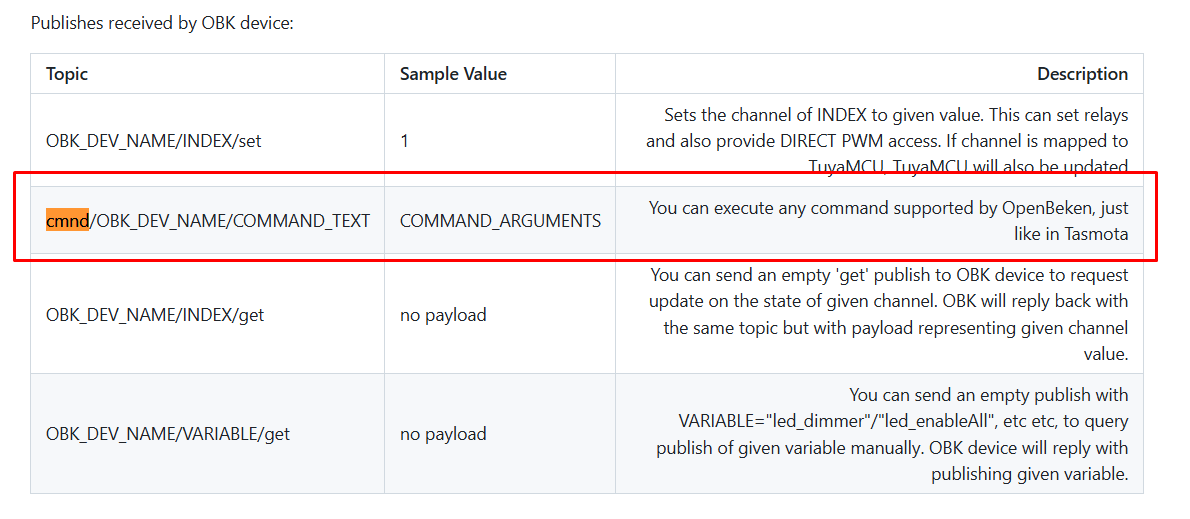Click the "Topic" column header
Viewport: 1190px width, 519px height.
pos(67,74)
